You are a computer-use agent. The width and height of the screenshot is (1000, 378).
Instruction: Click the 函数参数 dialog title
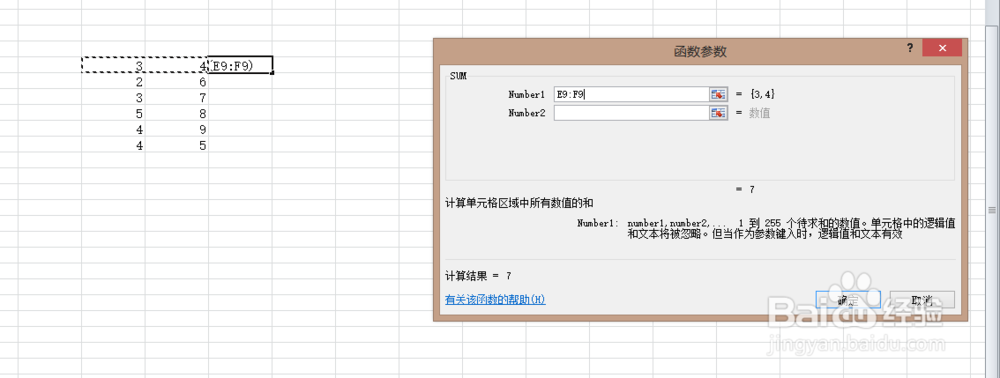[x=700, y=52]
